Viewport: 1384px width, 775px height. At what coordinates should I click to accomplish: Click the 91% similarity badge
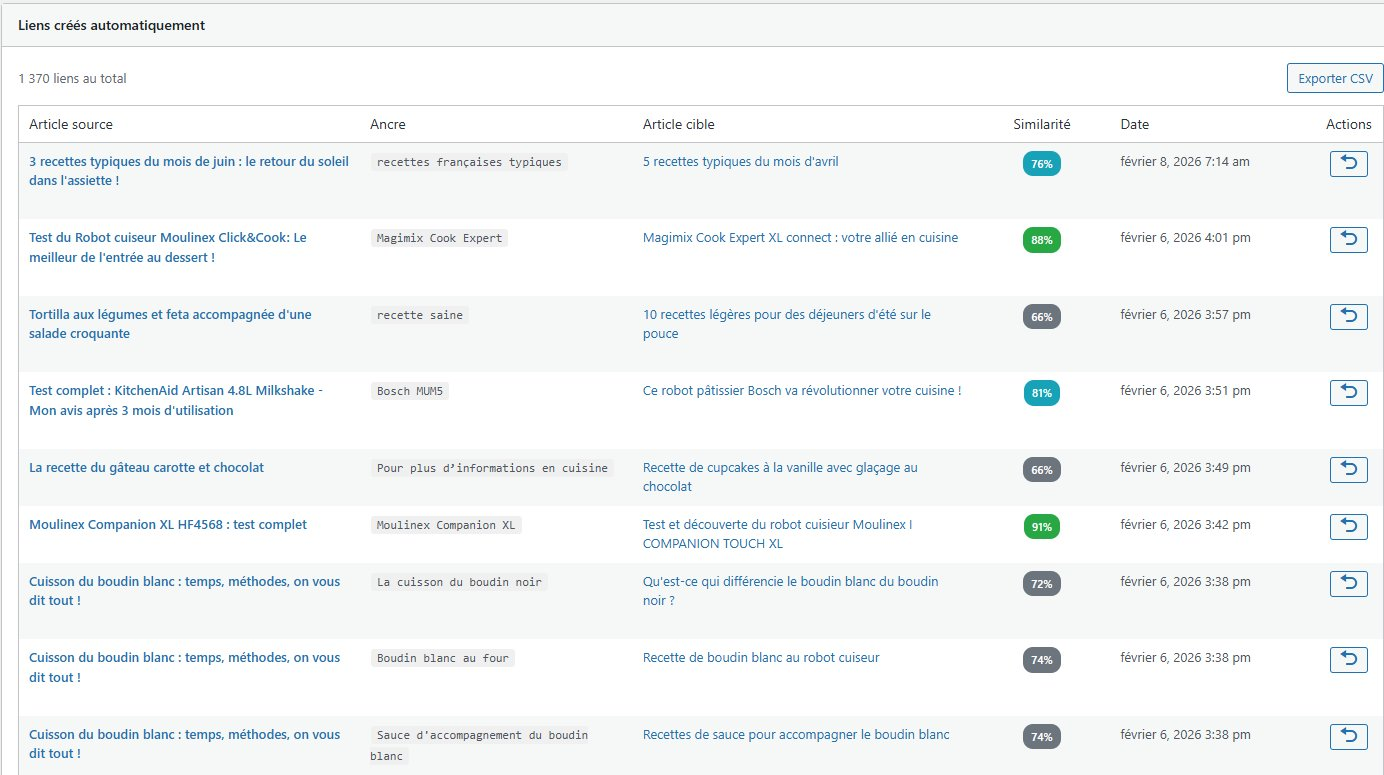(x=1041, y=526)
